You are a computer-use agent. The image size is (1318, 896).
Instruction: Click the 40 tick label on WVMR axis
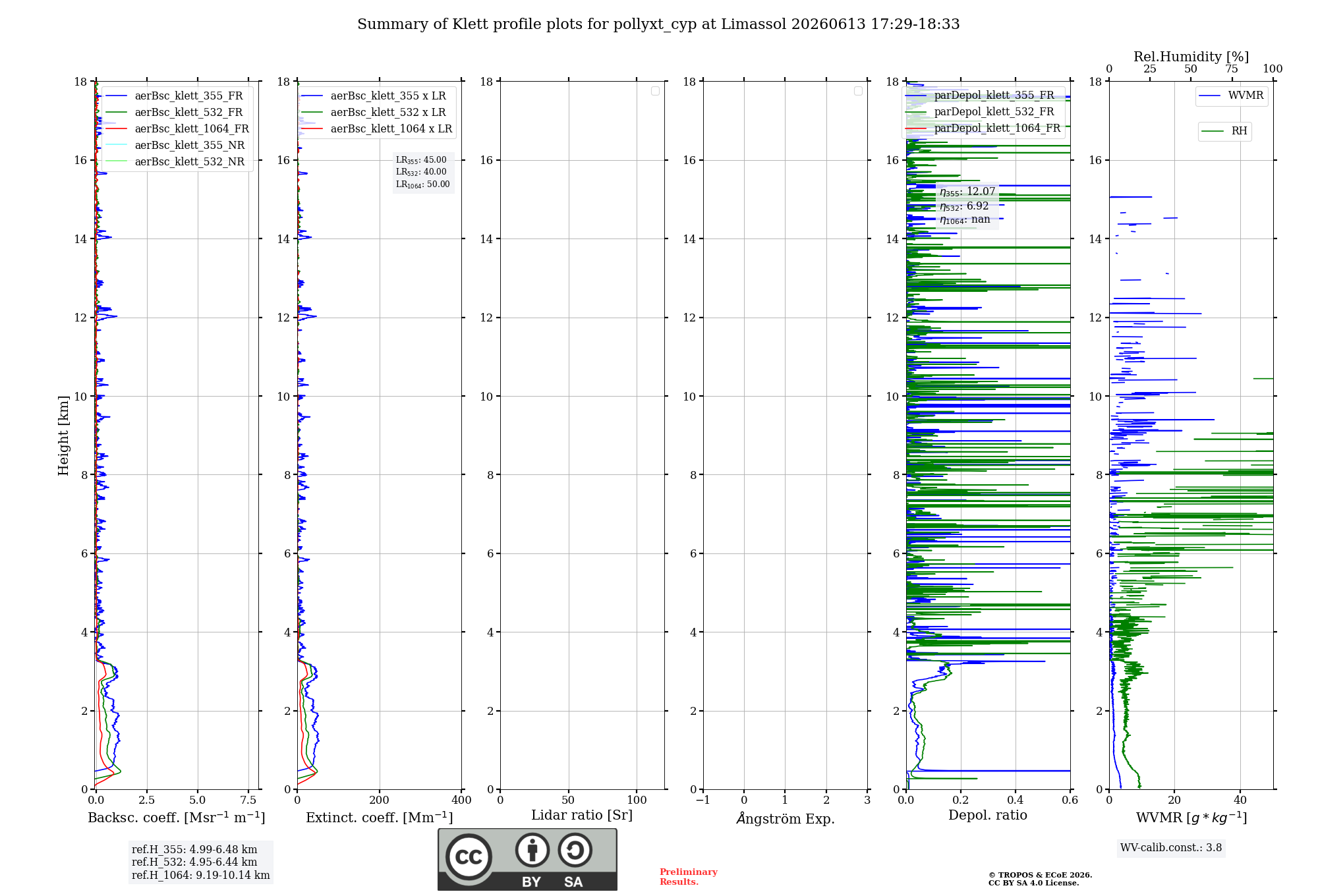tap(1240, 800)
